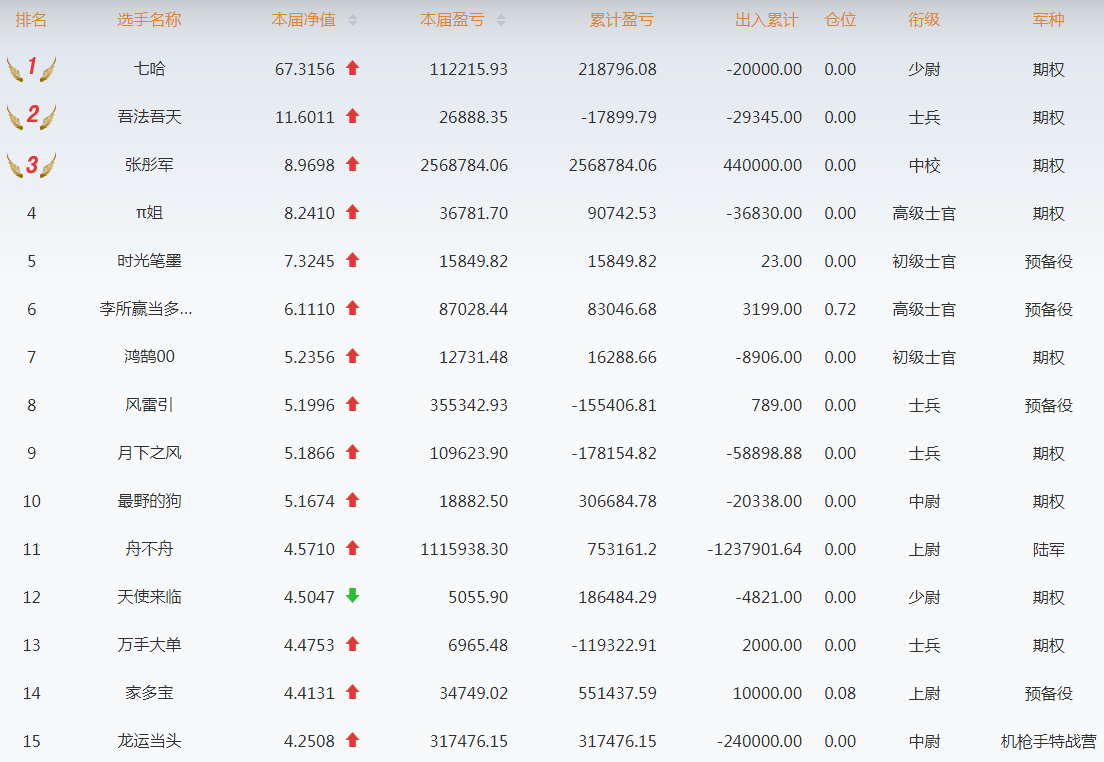Click the 机枪手特战营 branch cell
1104x762 pixels.
click(x=1048, y=742)
